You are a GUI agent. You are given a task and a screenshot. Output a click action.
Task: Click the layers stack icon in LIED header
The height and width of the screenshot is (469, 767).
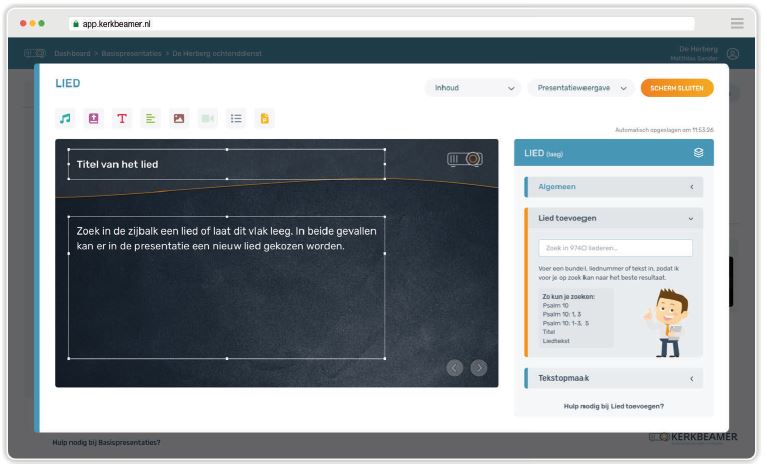click(699, 153)
